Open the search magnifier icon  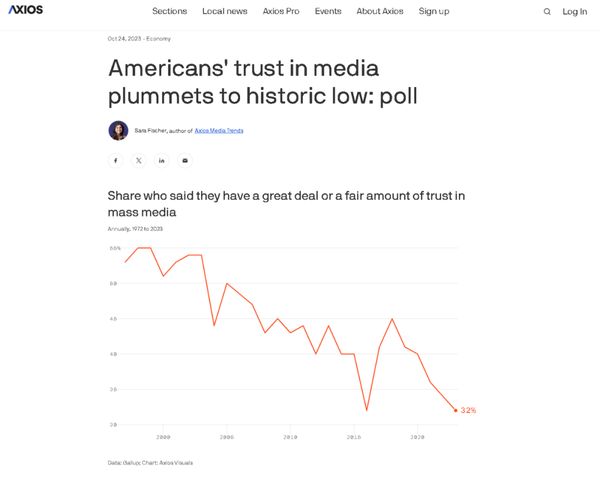coord(547,12)
